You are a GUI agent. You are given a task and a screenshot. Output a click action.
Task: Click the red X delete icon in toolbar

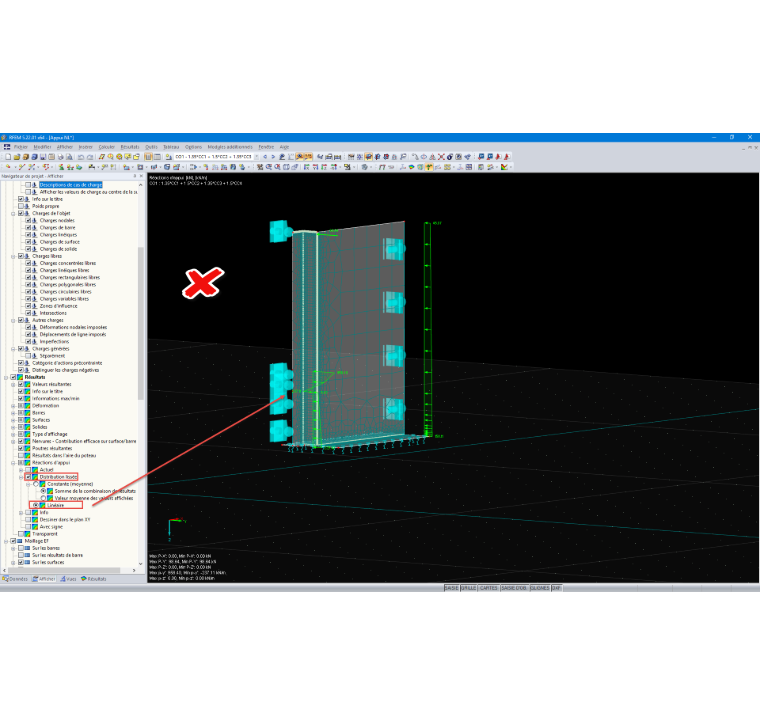point(442,157)
